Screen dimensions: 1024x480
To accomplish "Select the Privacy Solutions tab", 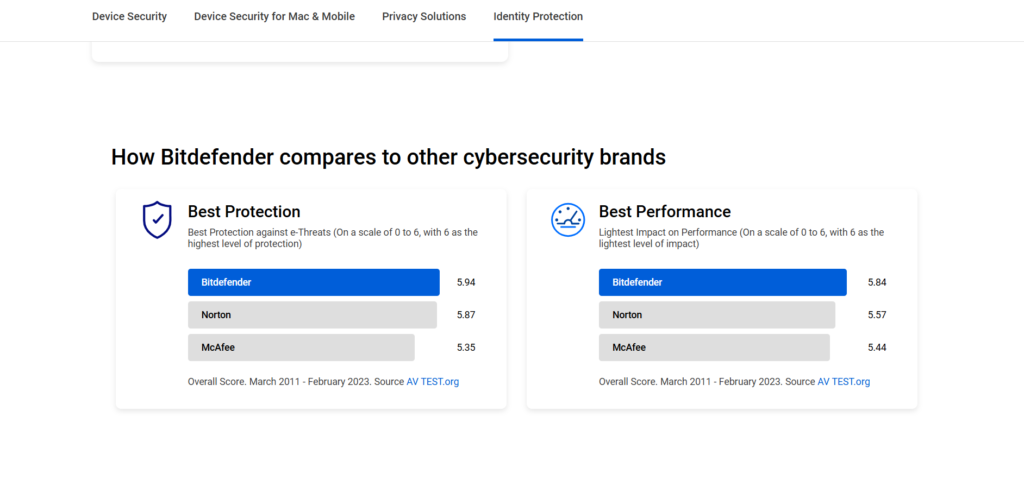I will (x=424, y=16).
